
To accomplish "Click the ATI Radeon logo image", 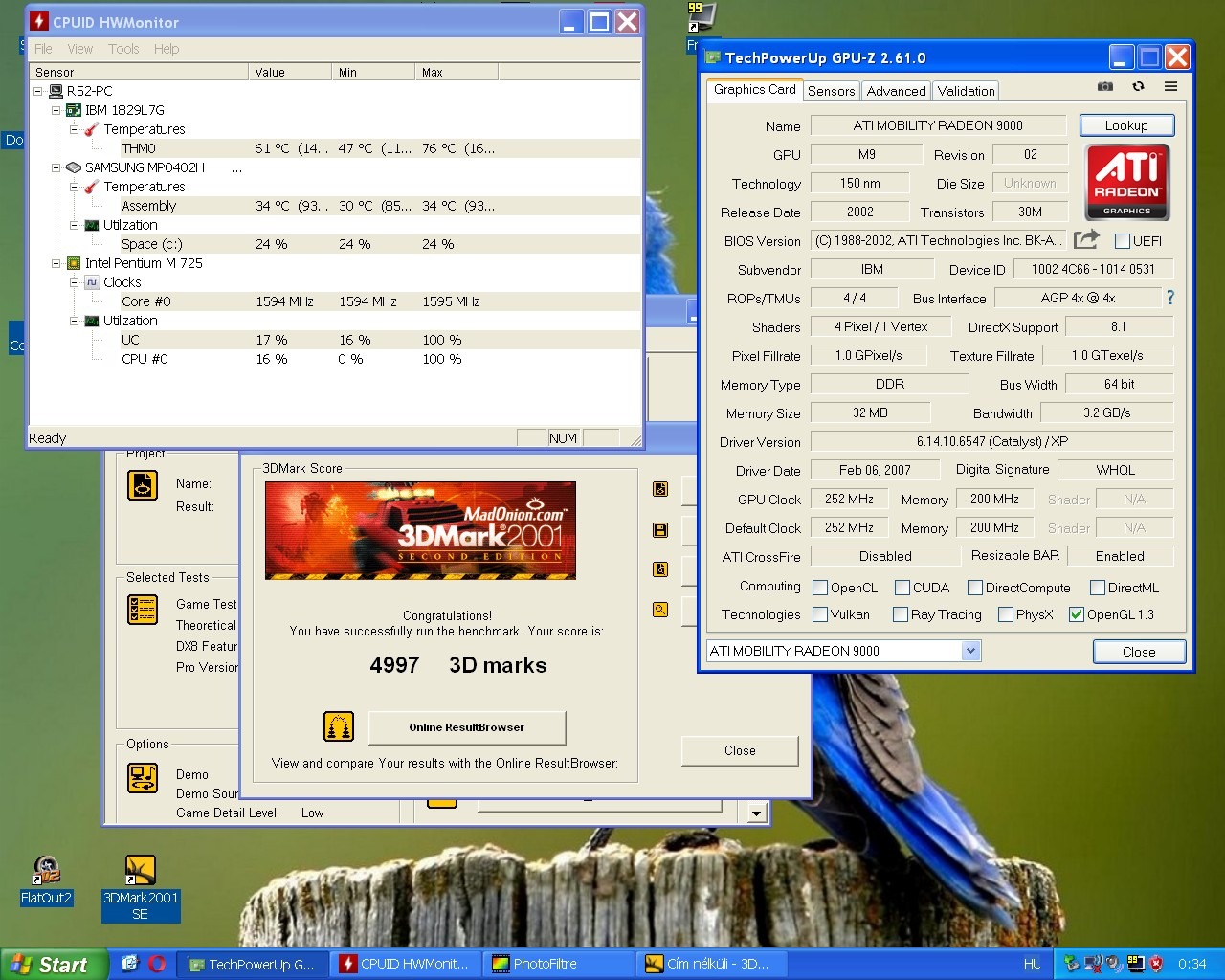I will pyautogui.click(x=1127, y=182).
